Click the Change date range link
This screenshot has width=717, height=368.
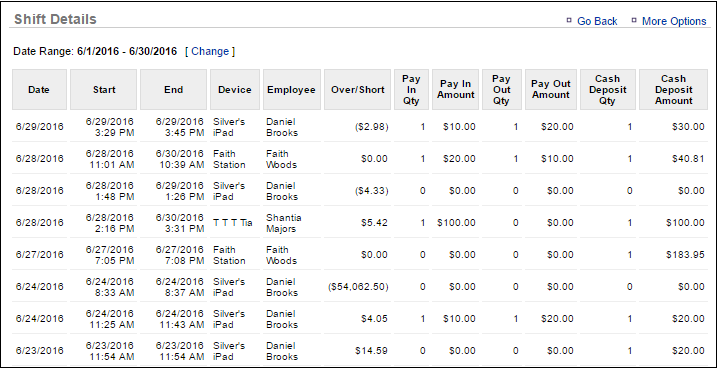(x=210, y=51)
